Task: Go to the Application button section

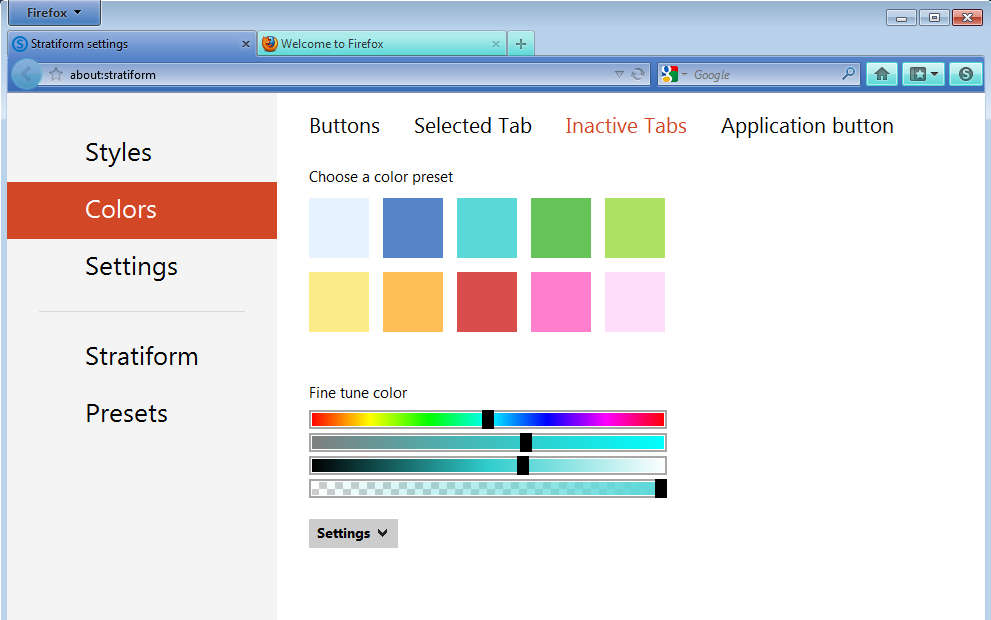Action: tap(807, 126)
